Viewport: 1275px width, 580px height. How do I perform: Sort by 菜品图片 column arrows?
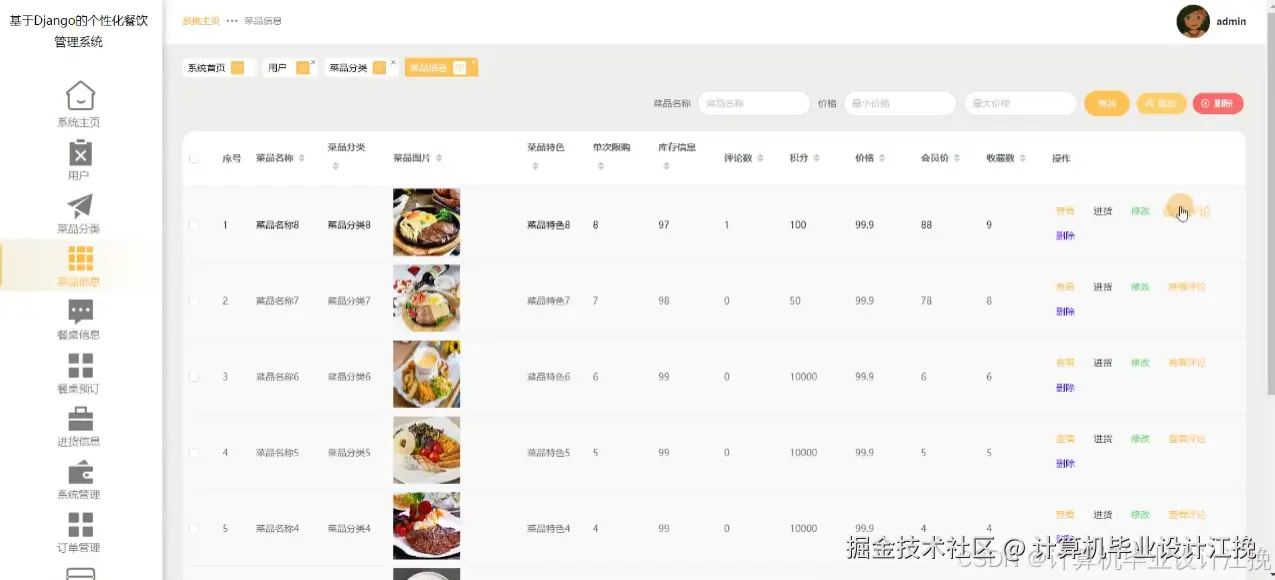pyautogui.click(x=439, y=158)
